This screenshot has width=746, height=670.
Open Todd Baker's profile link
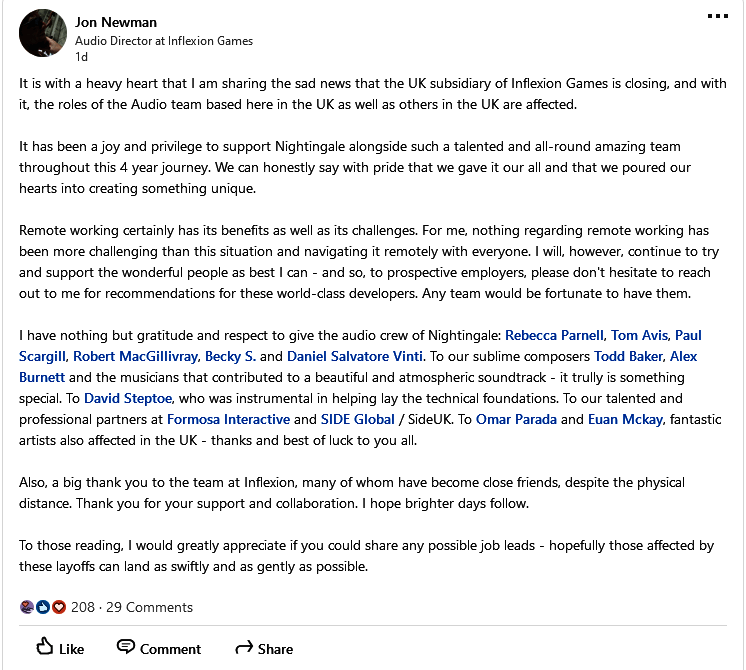(629, 356)
